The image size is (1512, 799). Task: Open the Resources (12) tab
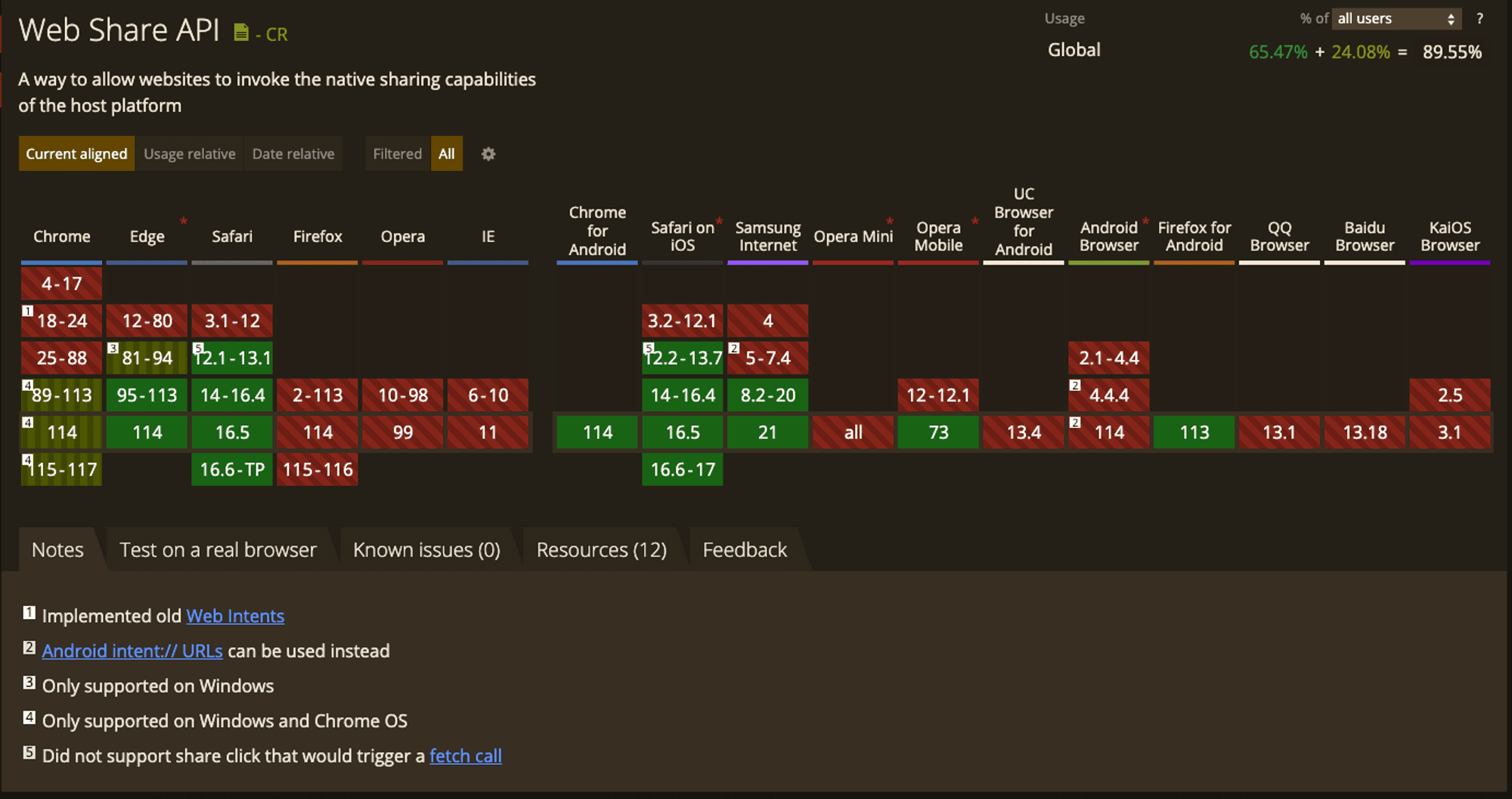point(602,550)
